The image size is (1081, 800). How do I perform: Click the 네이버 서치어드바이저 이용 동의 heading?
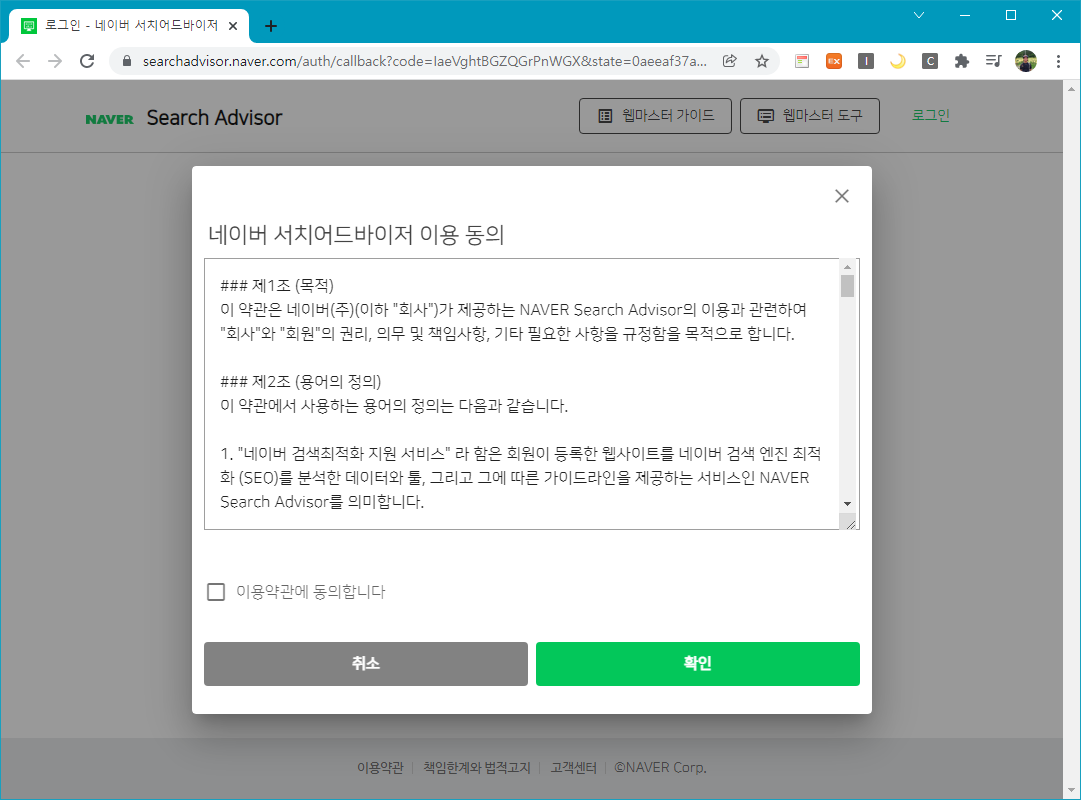tap(356, 234)
